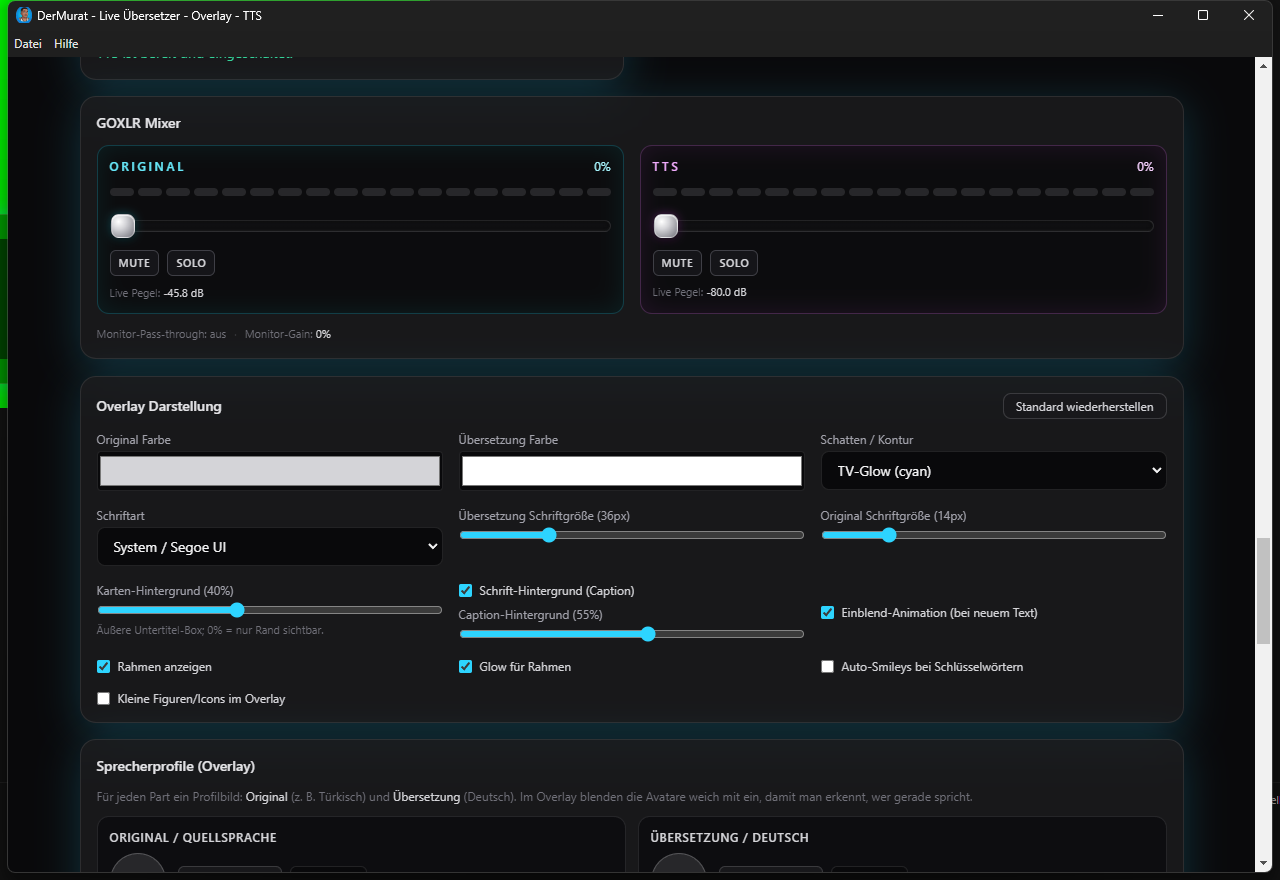This screenshot has width=1280, height=880.
Task: Click Standard wiederherstellen button
Action: click(1084, 406)
